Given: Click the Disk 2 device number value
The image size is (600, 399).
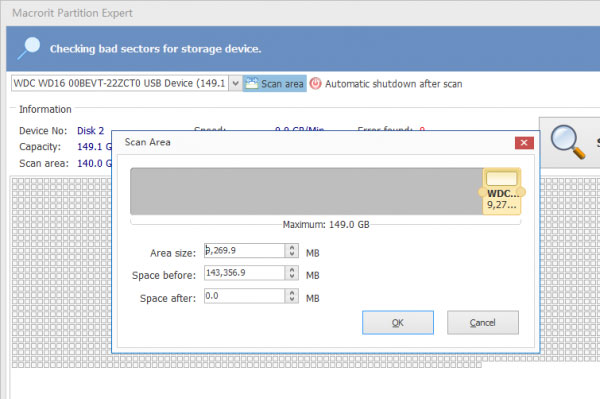Looking at the screenshot, I should 90,130.
